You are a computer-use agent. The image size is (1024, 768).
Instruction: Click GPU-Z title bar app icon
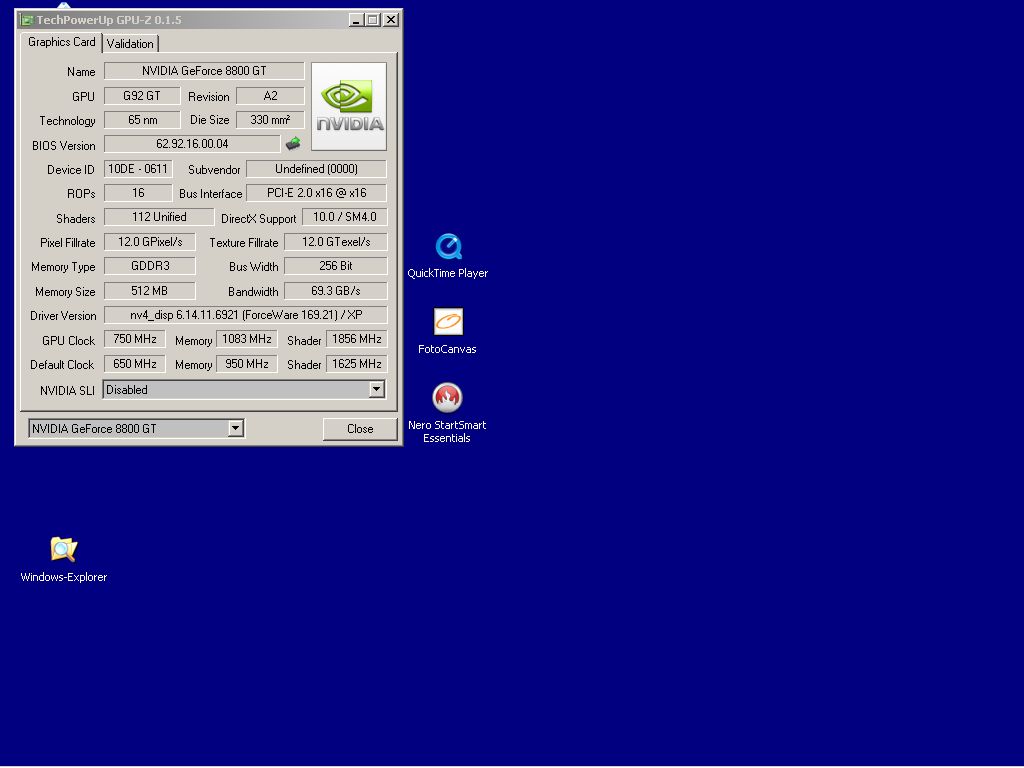pyautogui.click(x=27, y=20)
